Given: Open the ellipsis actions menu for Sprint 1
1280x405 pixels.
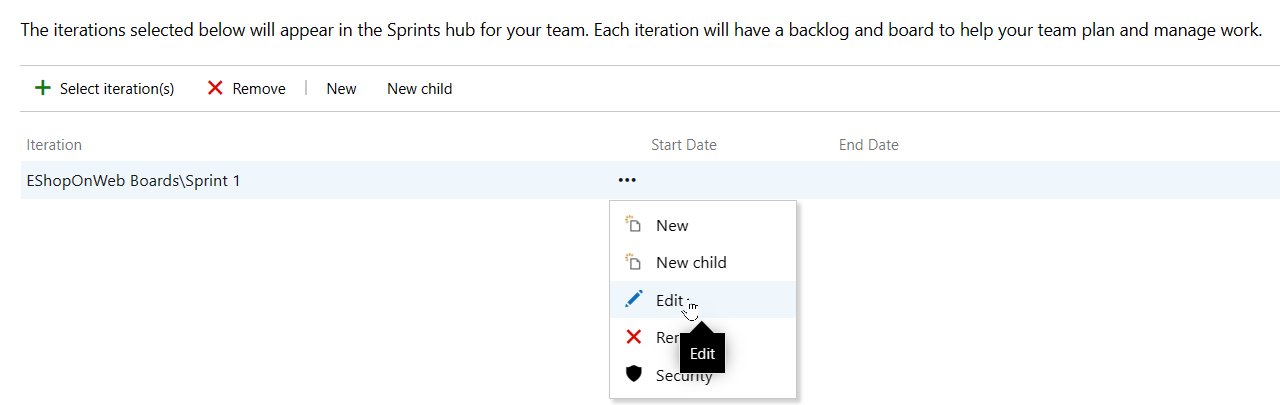Looking at the screenshot, I should point(627,181).
